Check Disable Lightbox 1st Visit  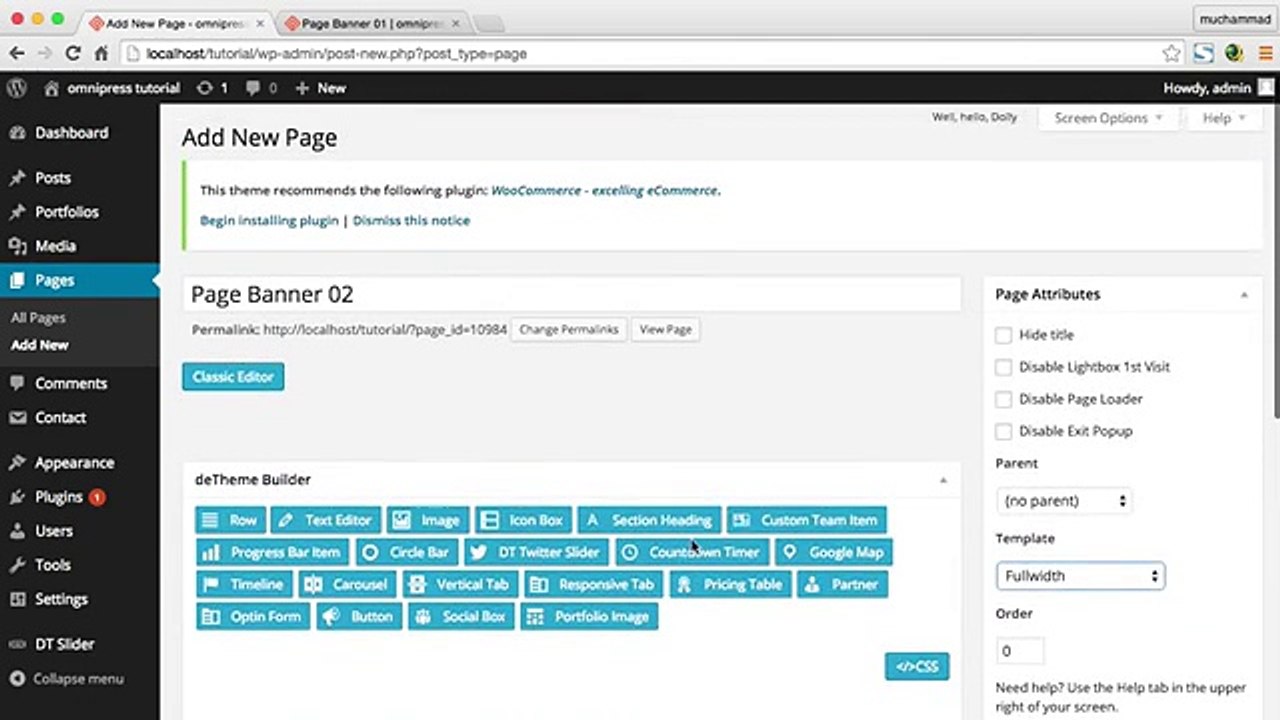(x=1003, y=367)
